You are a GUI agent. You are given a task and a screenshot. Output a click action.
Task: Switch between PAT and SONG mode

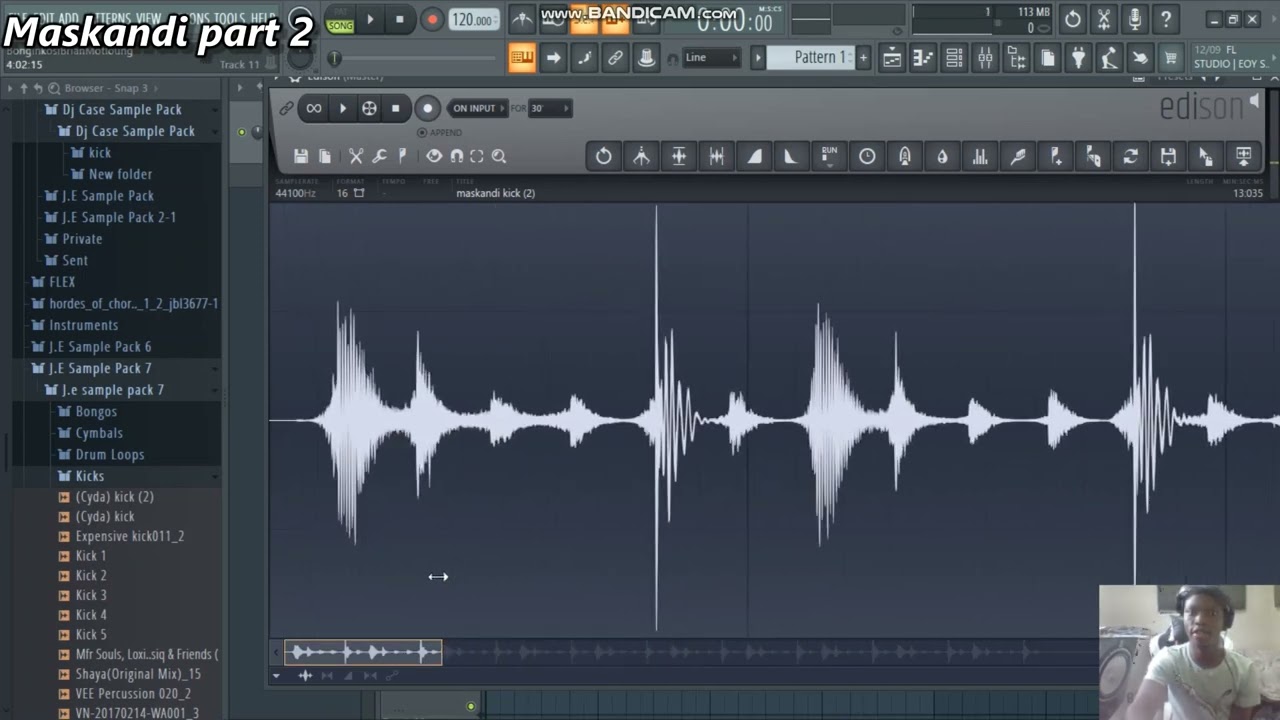[x=340, y=19]
